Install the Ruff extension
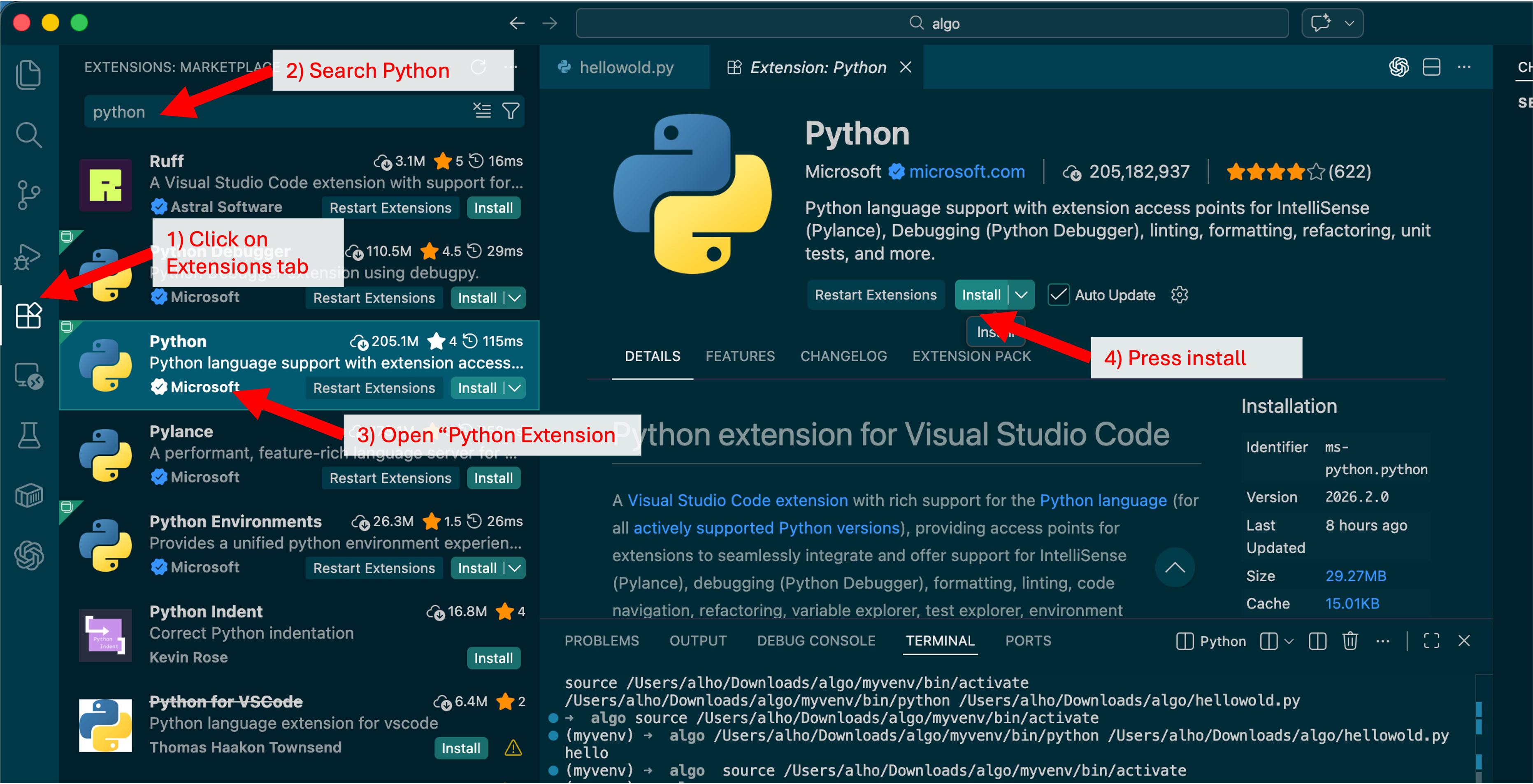This screenshot has width=1533, height=784. [x=493, y=208]
